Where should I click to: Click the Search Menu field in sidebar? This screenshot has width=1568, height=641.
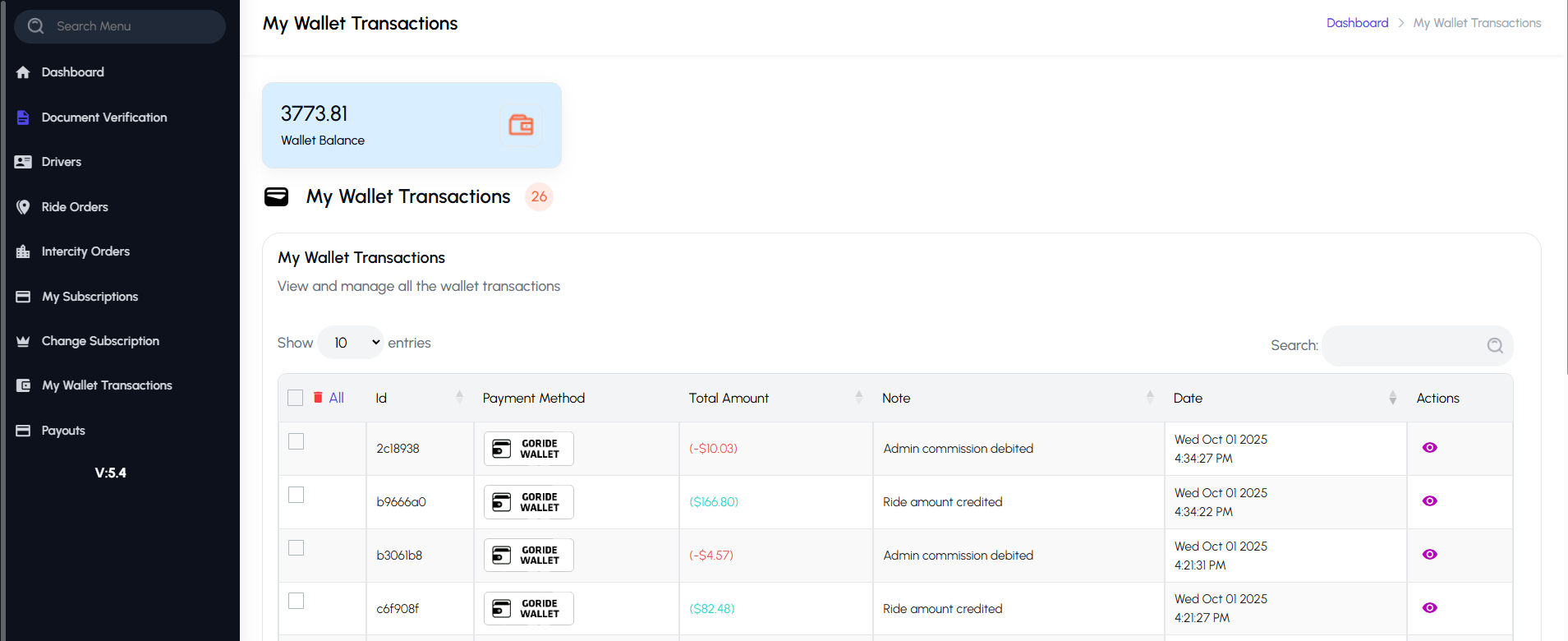[x=120, y=26]
